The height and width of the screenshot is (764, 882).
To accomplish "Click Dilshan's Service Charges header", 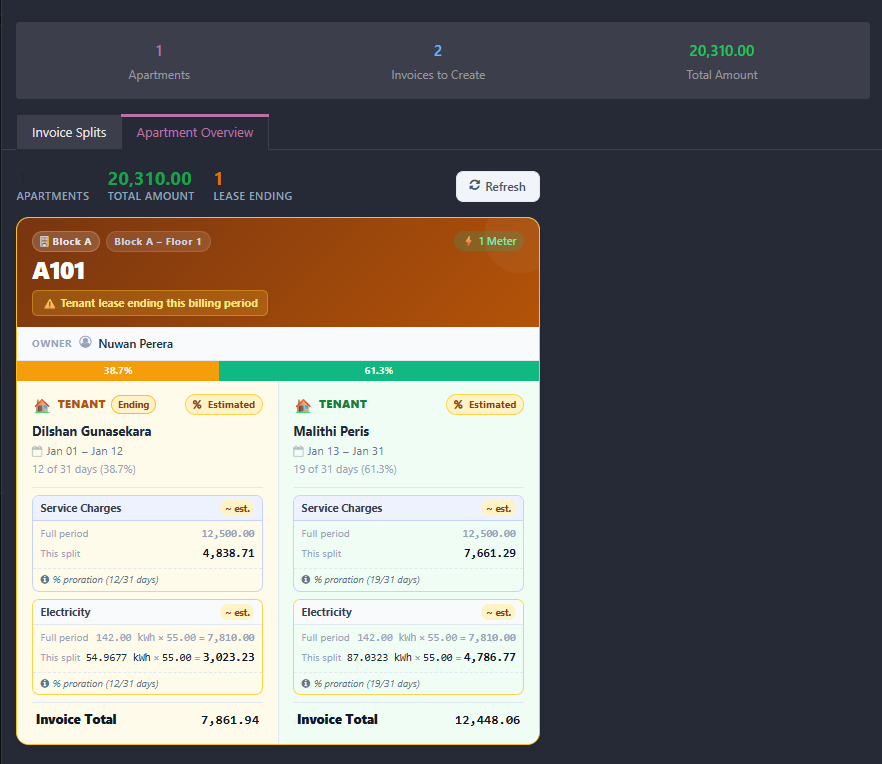I will [147, 508].
